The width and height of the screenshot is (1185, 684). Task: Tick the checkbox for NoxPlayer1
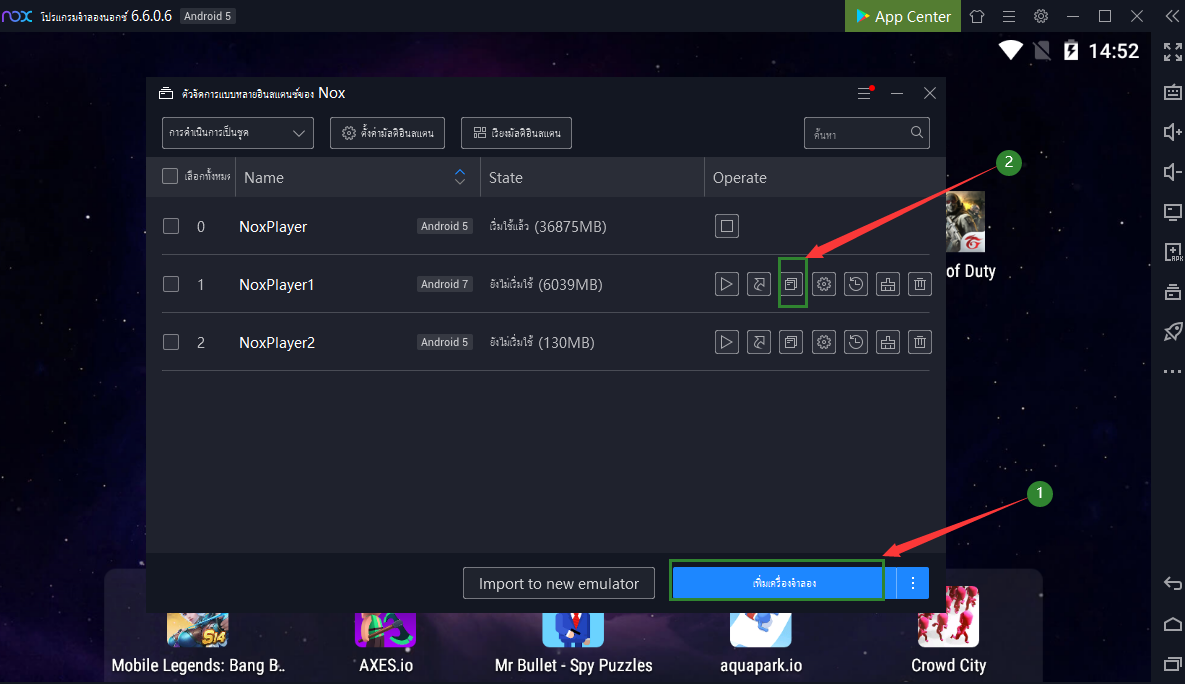171,285
